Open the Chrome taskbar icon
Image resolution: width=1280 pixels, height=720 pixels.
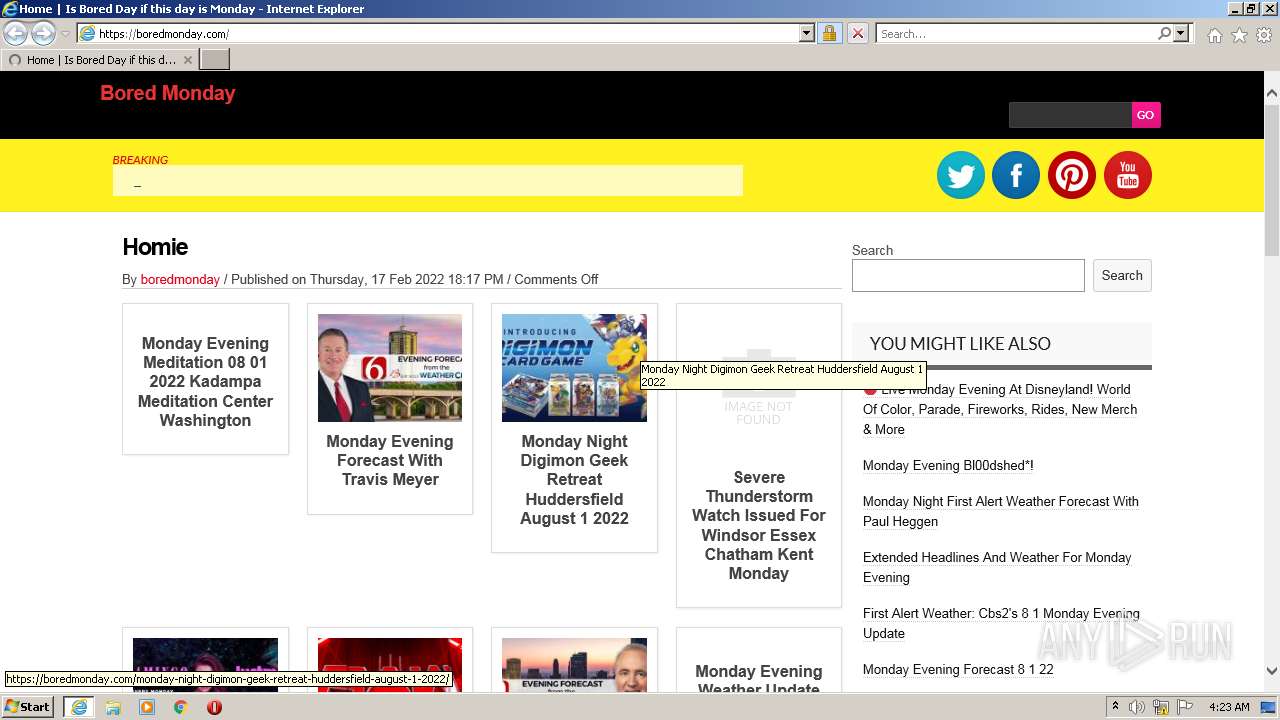[x=180, y=707]
